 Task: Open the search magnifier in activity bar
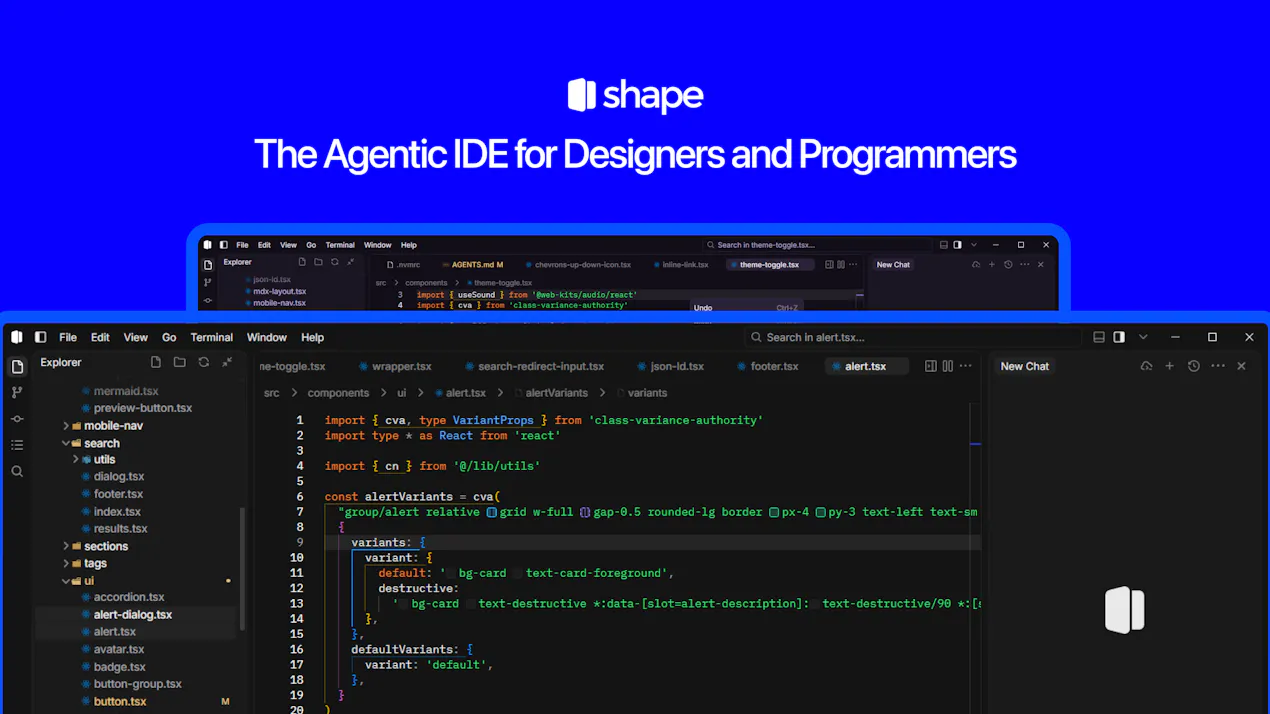click(17, 471)
